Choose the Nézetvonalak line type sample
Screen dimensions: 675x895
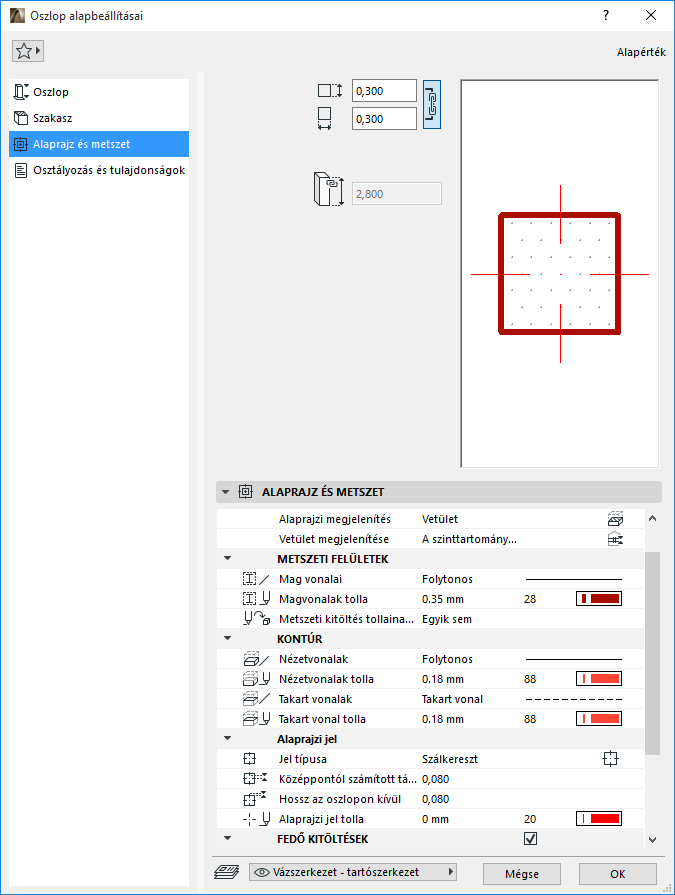(573, 659)
